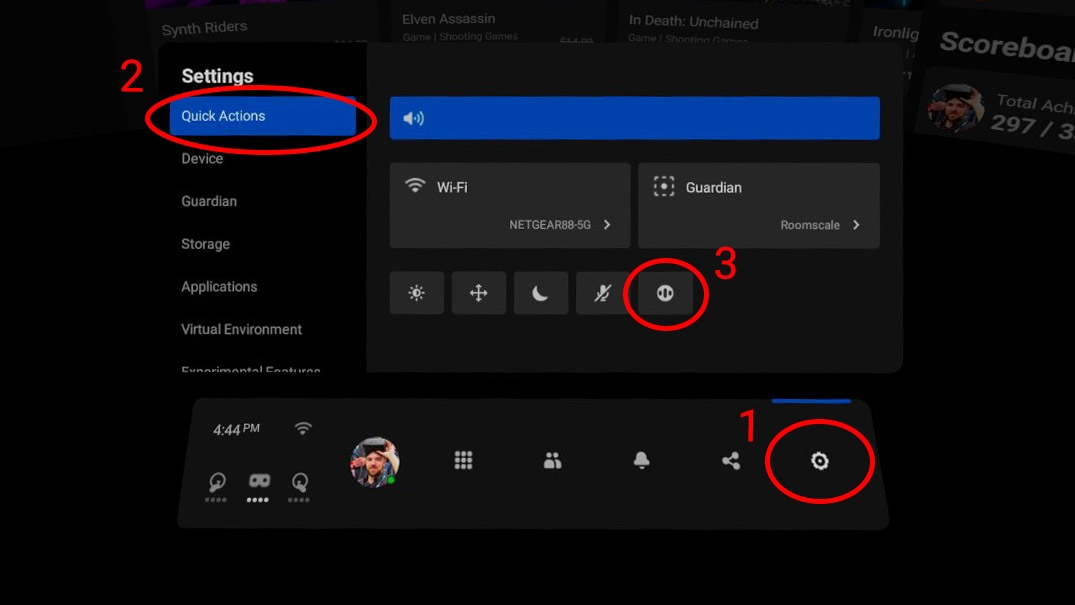Open the Guardian card in Quick Actions
The width and height of the screenshot is (1075, 605).
(x=759, y=205)
